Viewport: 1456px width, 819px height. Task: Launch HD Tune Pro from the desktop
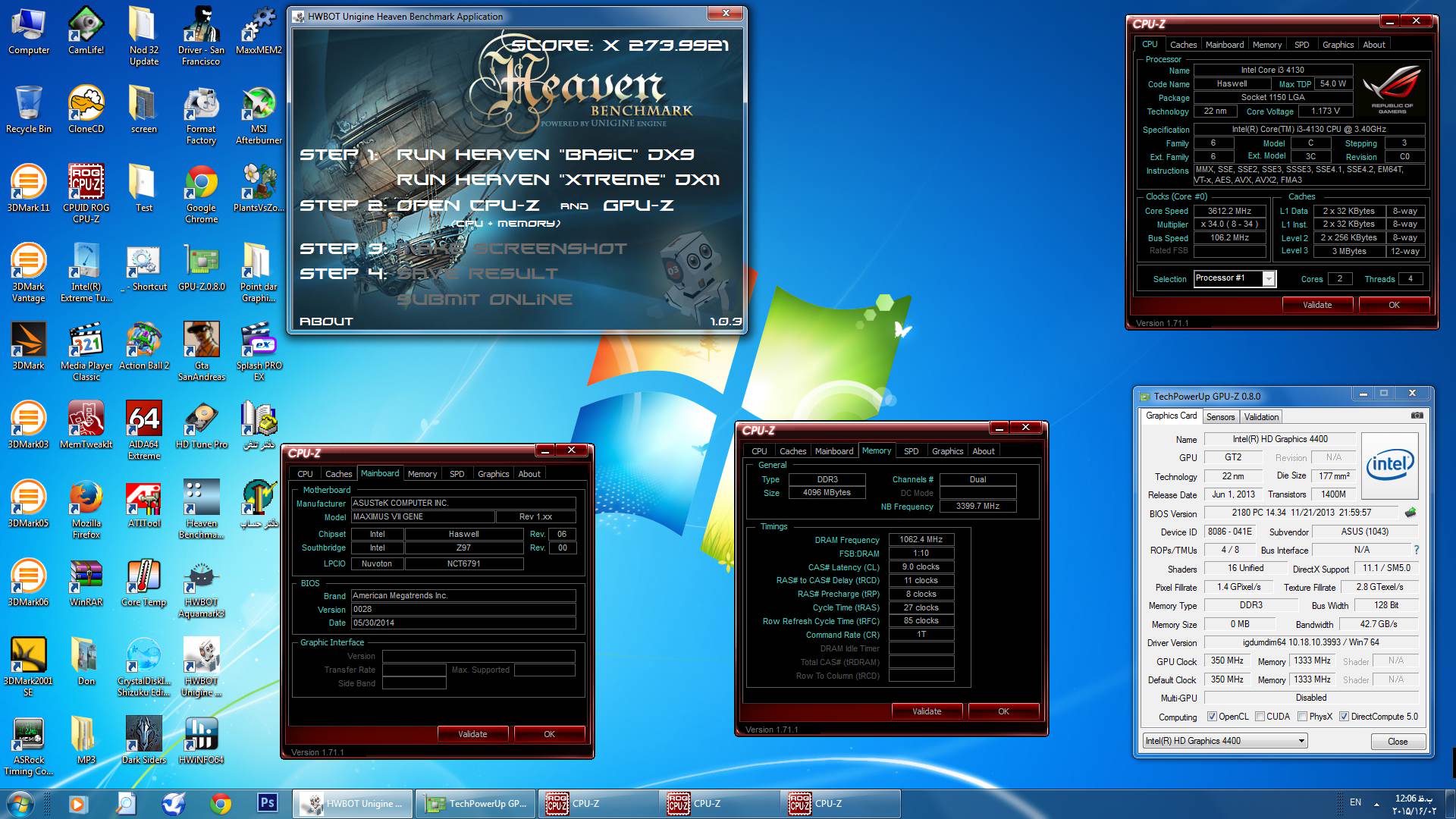(201, 425)
